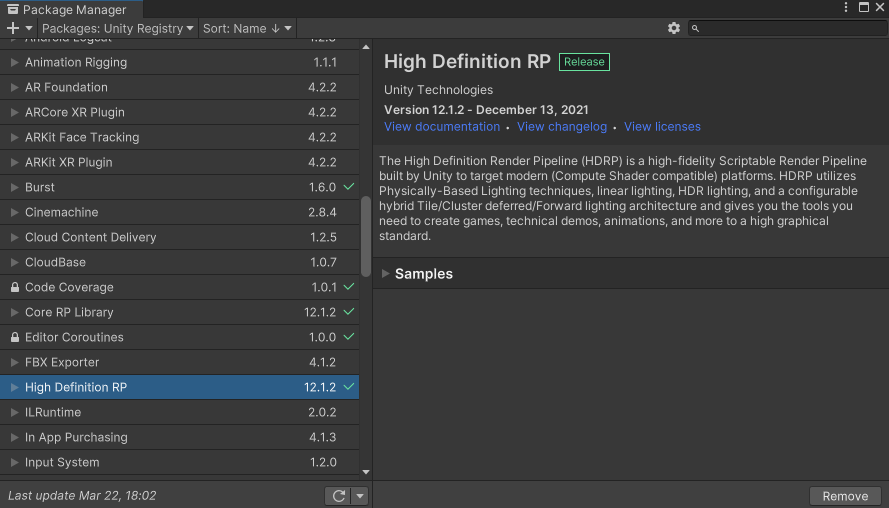The width and height of the screenshot is (889, 508).
Task: Open the Sort: Name dropdown
Action: tap(248, 29)
